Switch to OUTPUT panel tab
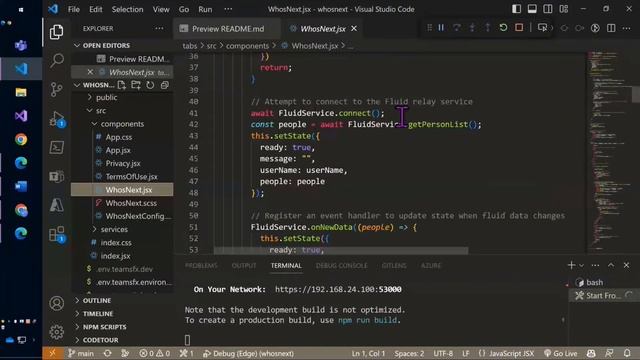This screenshot has height=360, width=640. (244, 265)
